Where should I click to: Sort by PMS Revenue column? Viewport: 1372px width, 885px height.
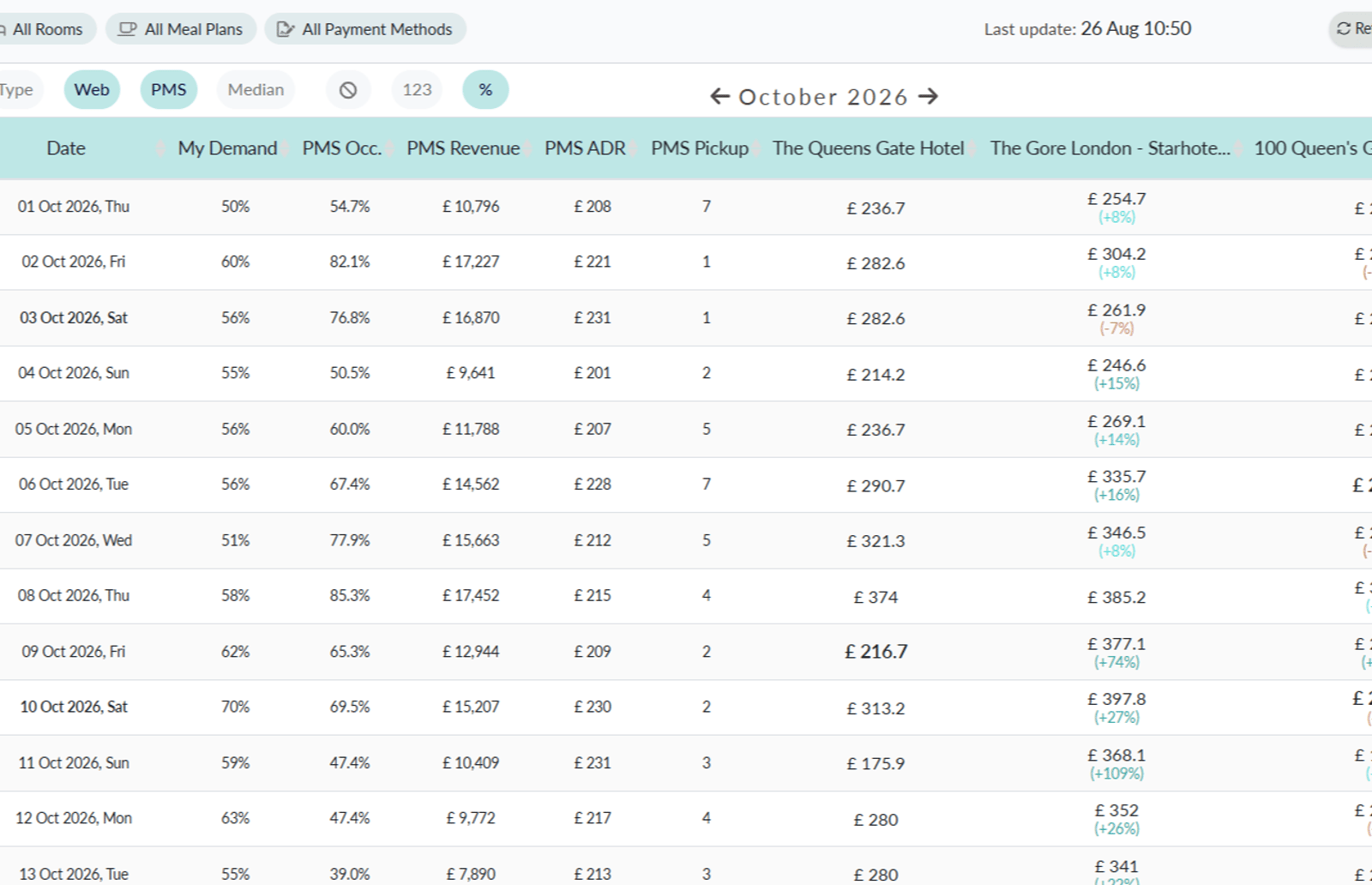463,148
